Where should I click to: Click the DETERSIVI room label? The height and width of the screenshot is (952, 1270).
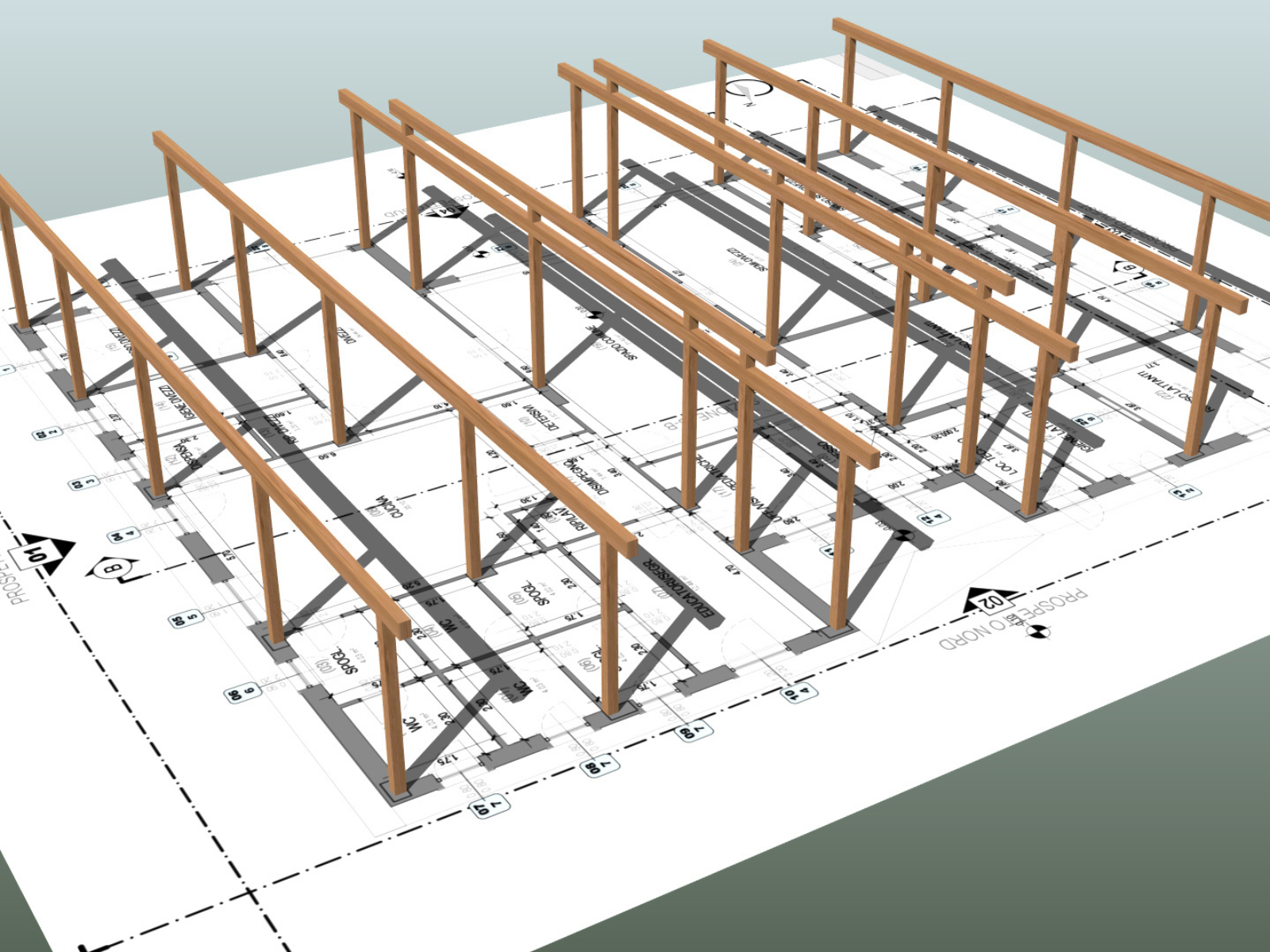pyautogui.click(x=541, y=418)
